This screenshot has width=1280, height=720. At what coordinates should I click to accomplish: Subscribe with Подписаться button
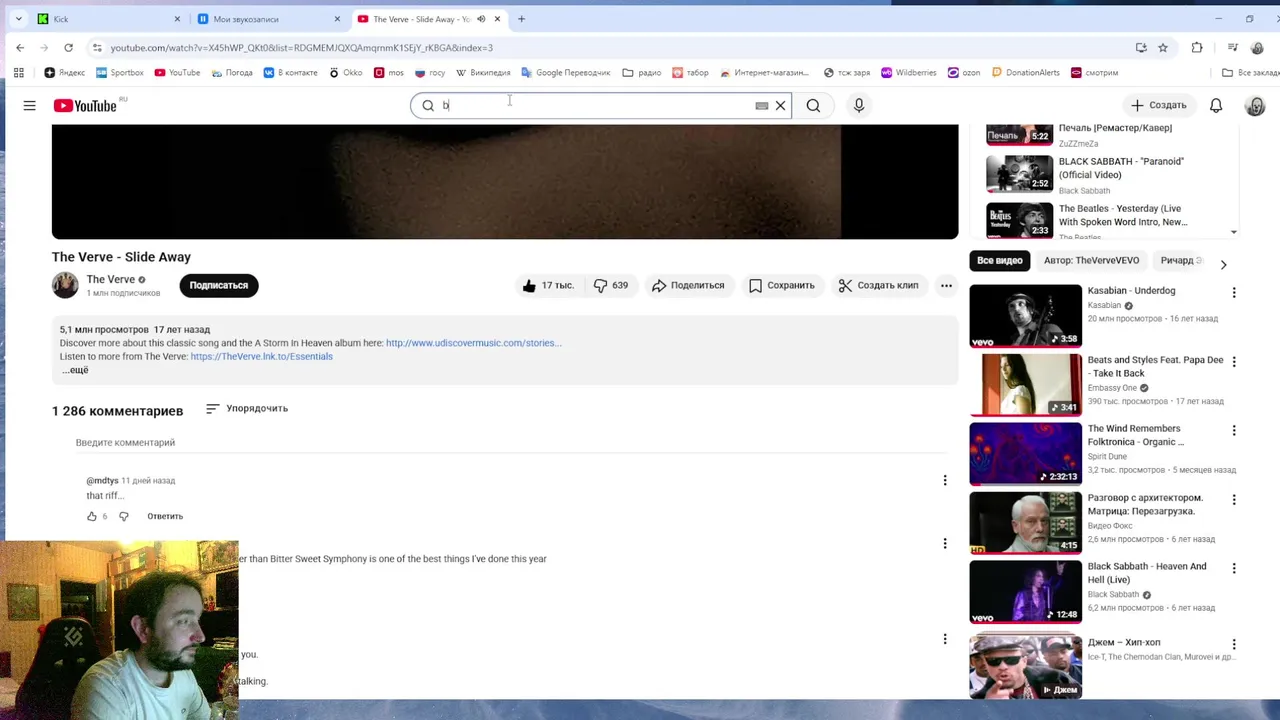219,285
